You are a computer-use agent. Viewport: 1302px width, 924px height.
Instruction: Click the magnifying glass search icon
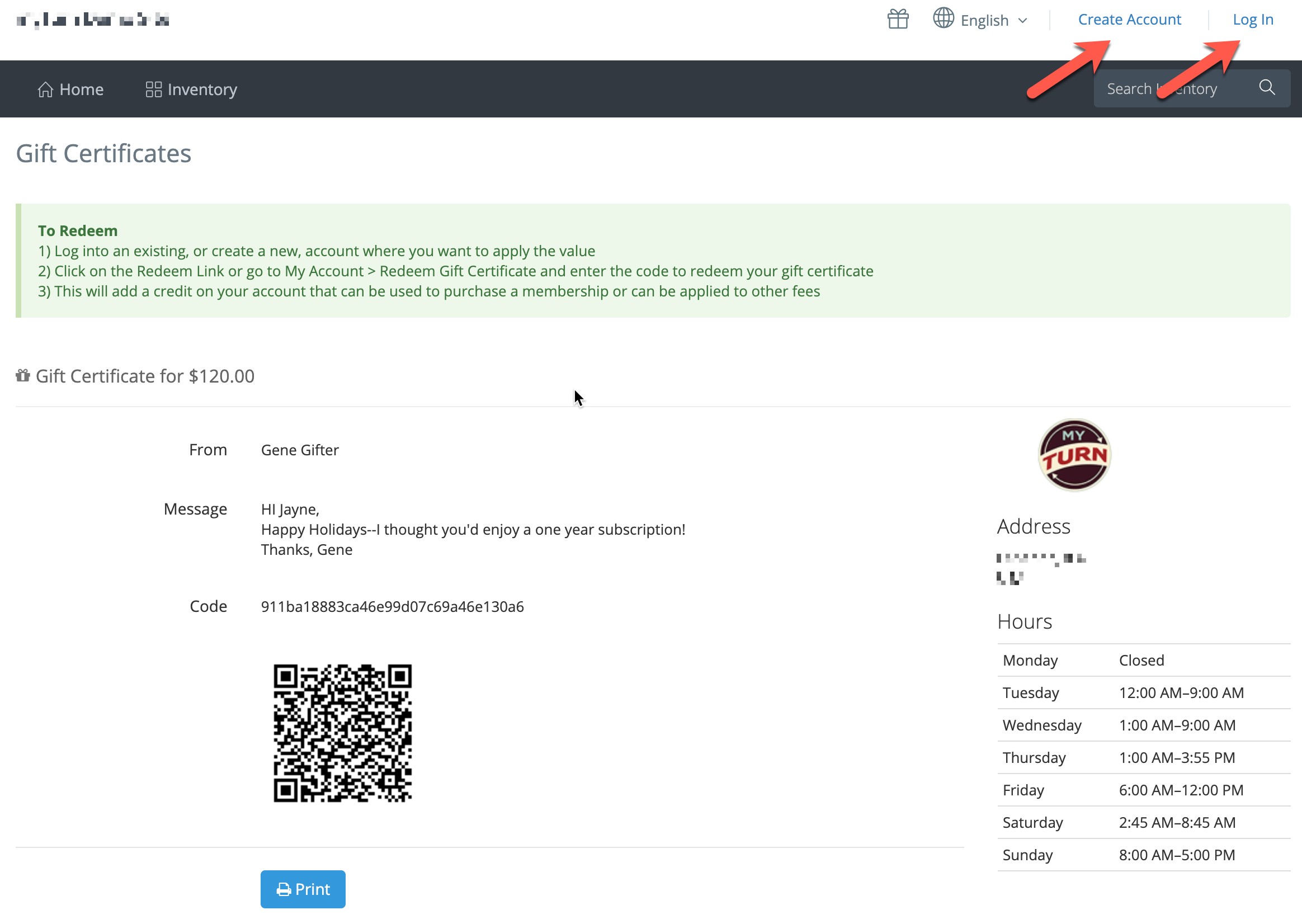coord(1267,88)
